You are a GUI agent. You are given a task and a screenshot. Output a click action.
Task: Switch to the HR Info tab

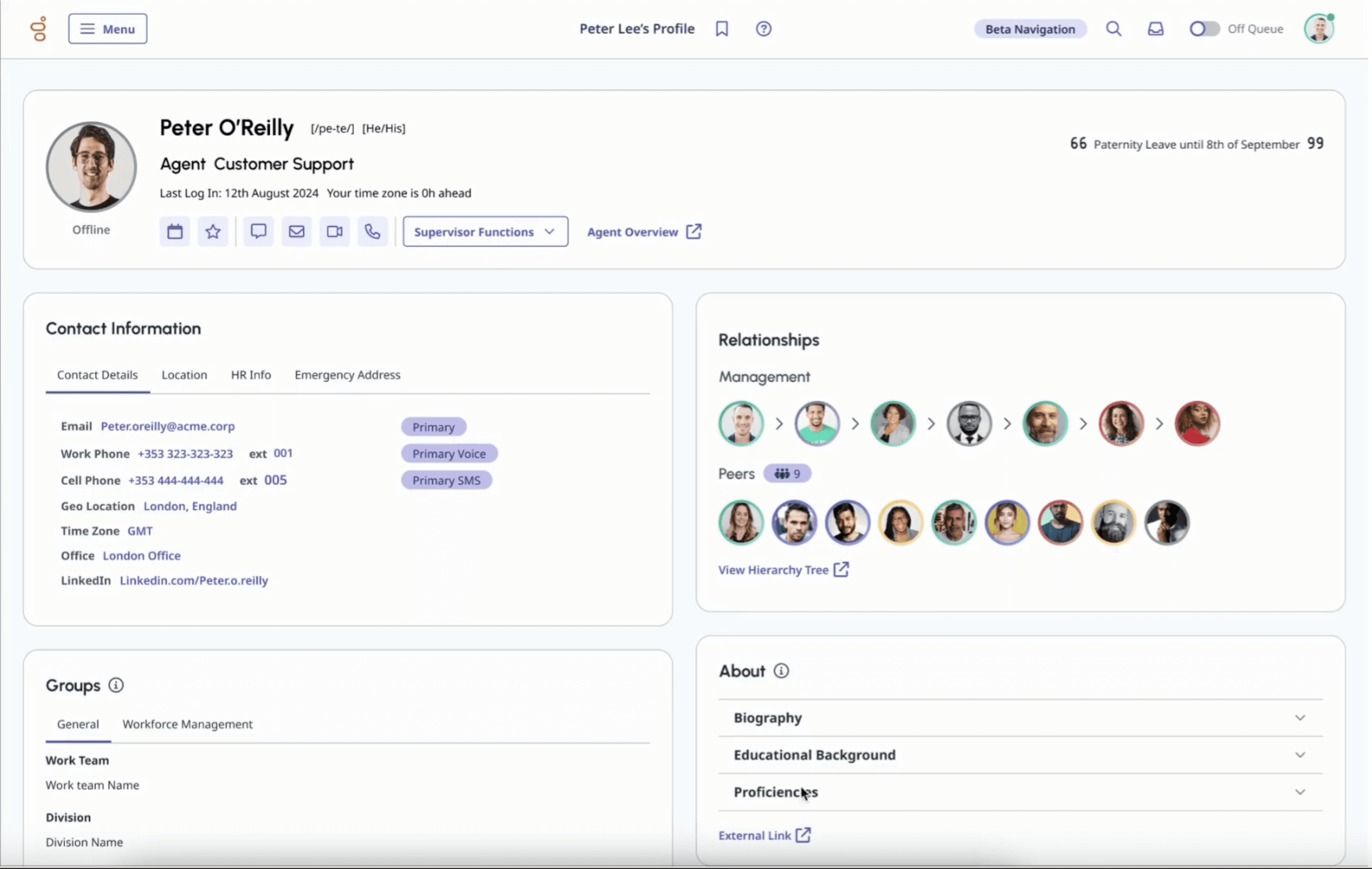click(x=251, y=374)
